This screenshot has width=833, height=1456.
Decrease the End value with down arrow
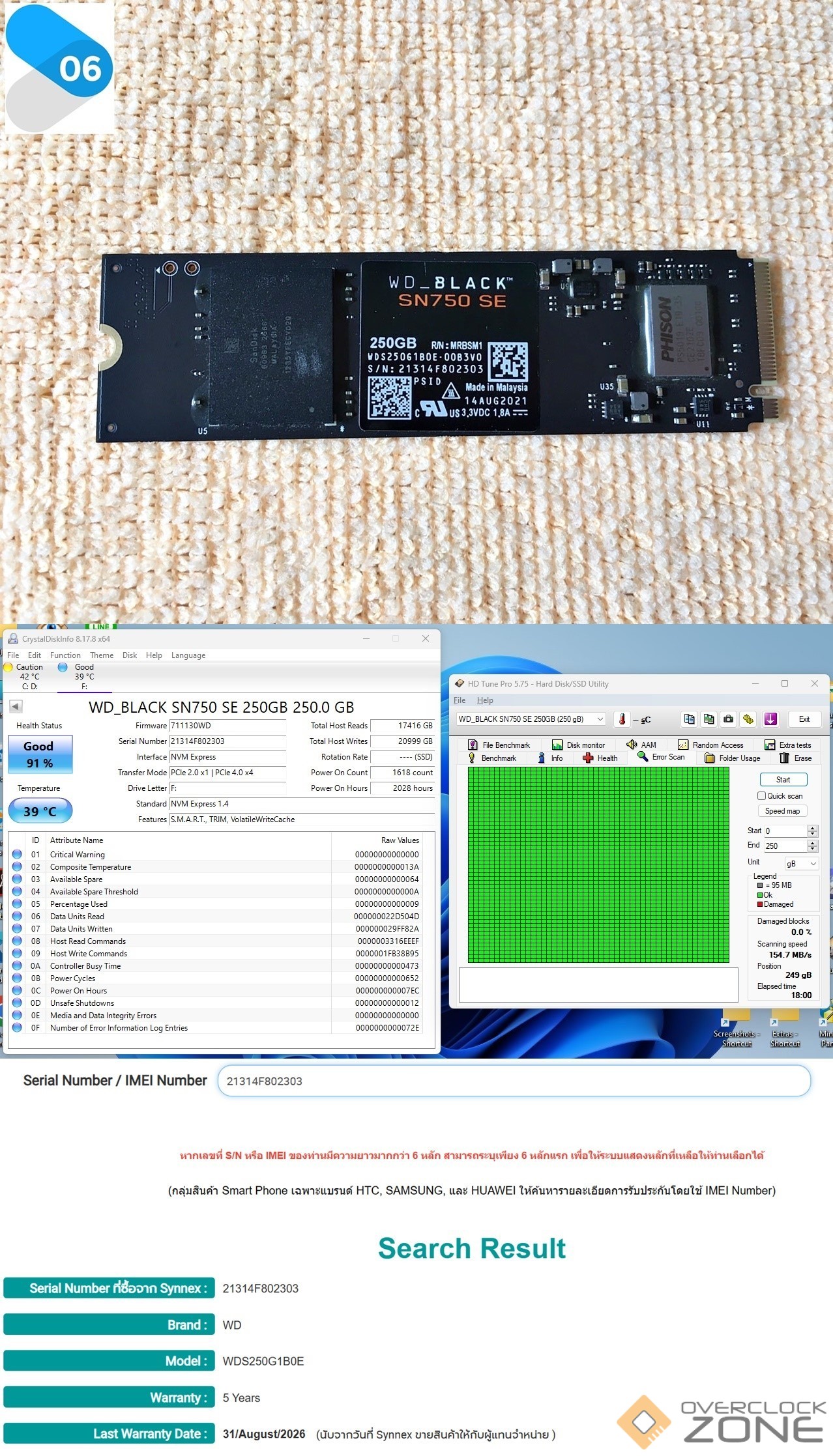coord(812,848)
